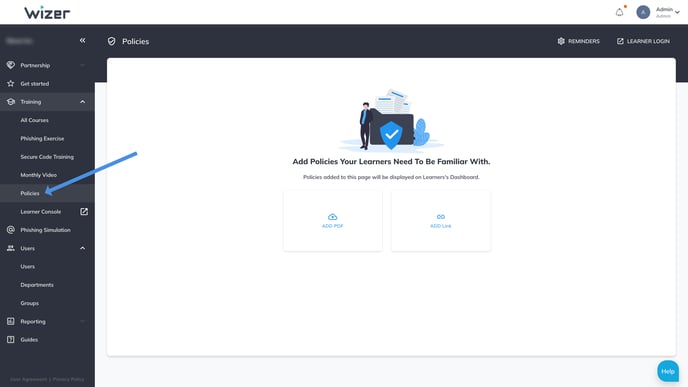Collapse the Training section chevron
Image resolution: width=688 pixels, height=387 pixels.
coord(82,102)
